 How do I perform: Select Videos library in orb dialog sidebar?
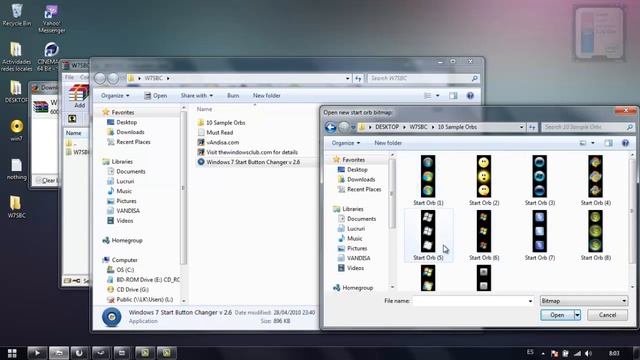pos(351,268)
